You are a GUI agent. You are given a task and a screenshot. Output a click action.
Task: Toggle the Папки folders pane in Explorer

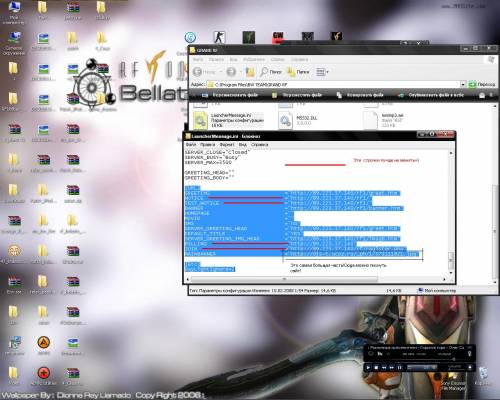[x=298, y=72]
